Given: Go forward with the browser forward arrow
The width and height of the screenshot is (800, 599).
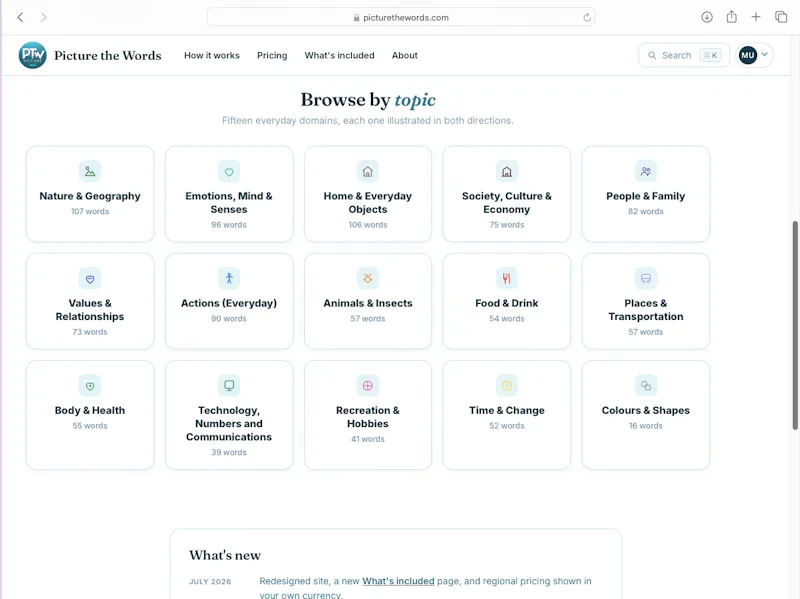Looking at the screenshot, I should pyautogui.click(x=43, y=17).
